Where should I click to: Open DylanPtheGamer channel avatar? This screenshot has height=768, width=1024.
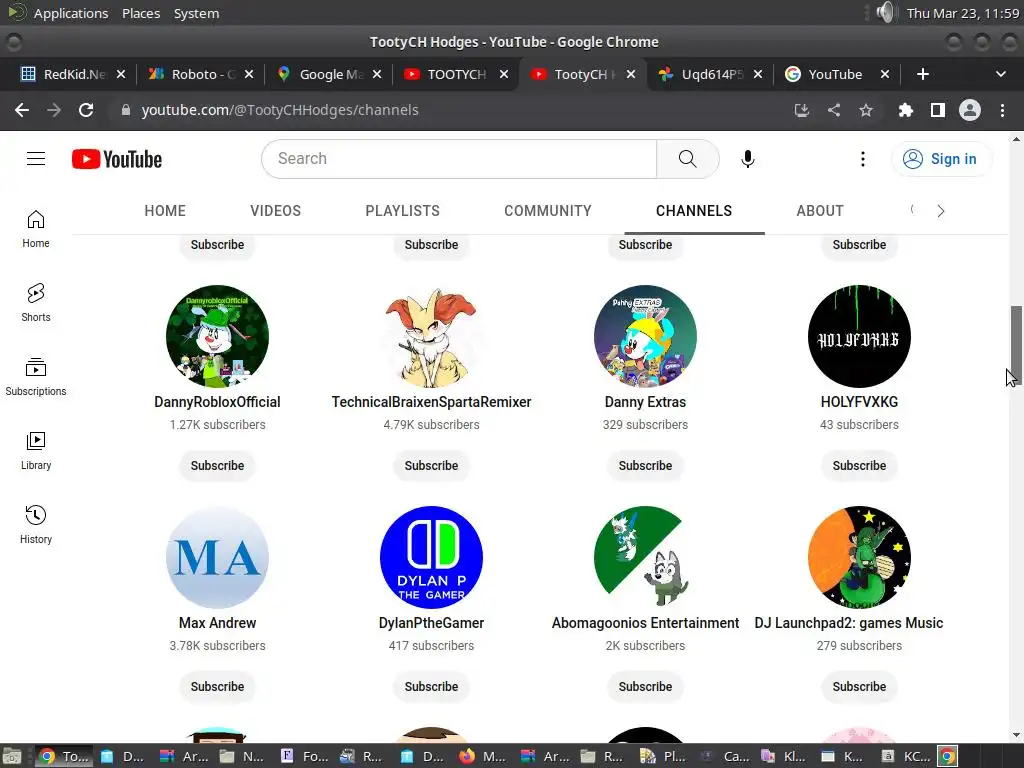pyautogui.click(x=431, y=557)
